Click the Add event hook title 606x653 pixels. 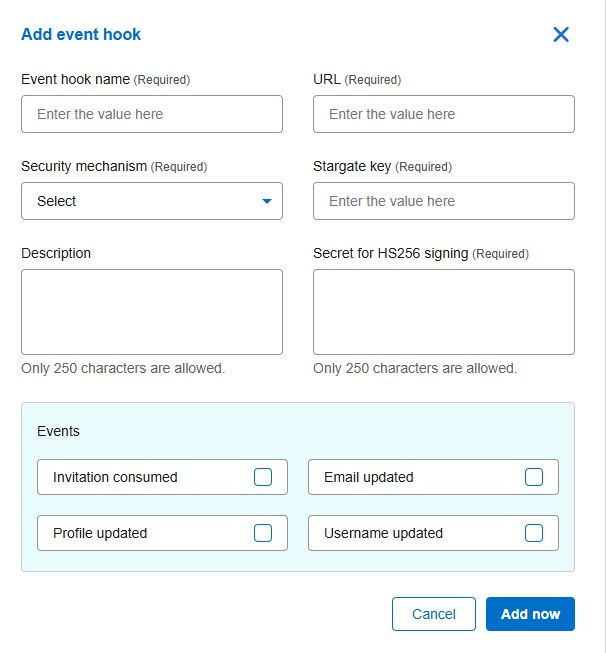tap(81, 35)
